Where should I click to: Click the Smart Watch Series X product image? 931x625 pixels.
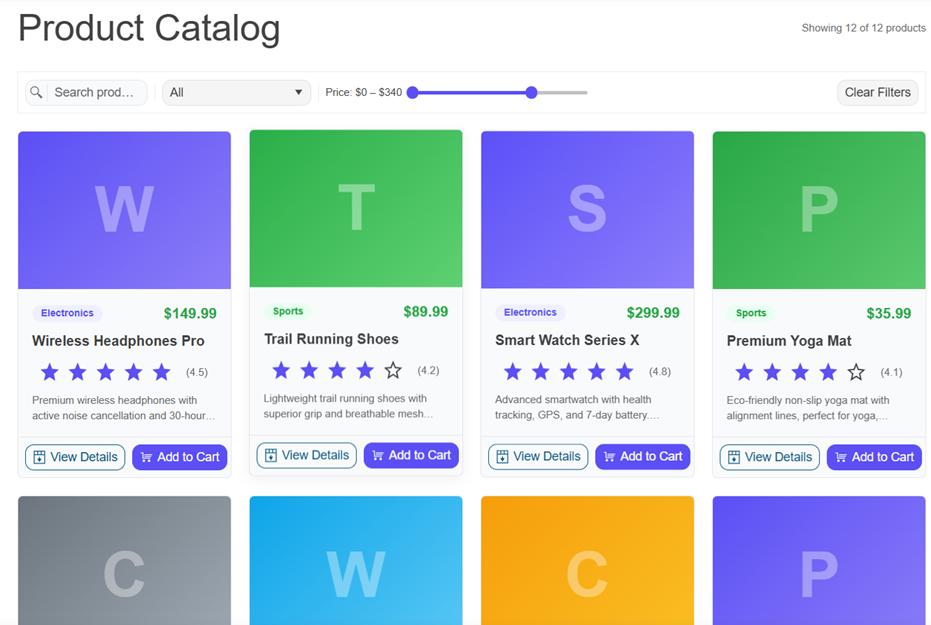587,207
